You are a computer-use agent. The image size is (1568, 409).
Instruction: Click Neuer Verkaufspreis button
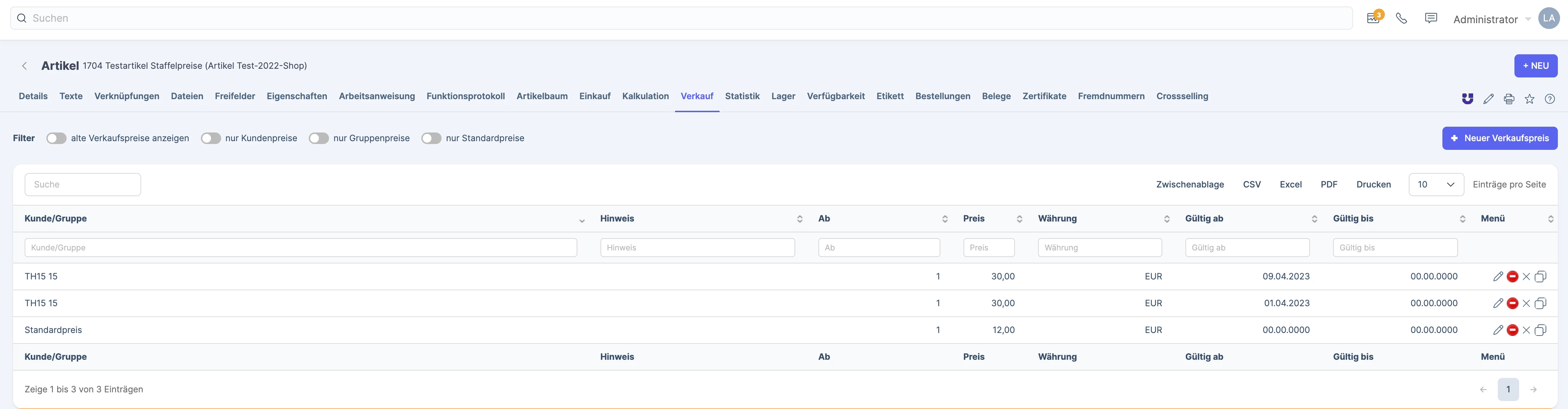[x=1500, y=138]
